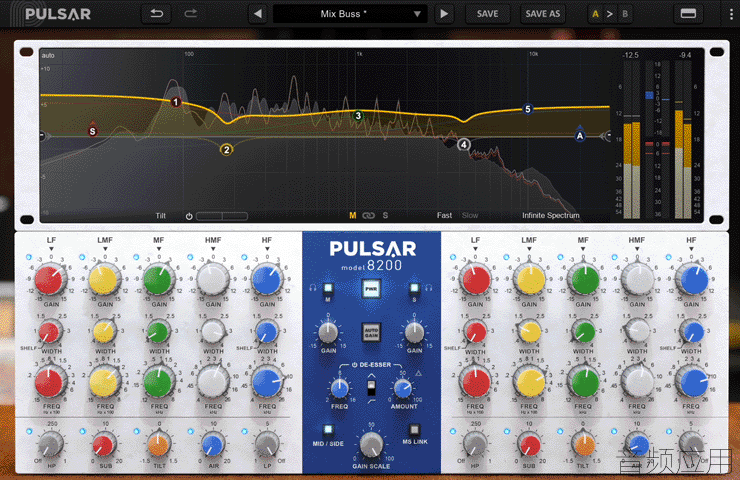Click the link icon between M and S

[368, 216]
